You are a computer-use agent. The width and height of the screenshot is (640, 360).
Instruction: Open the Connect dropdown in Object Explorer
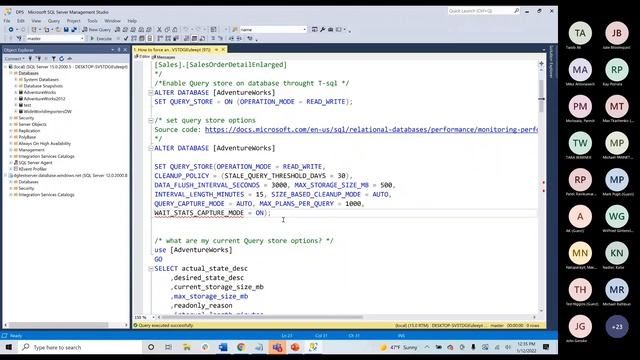pyautogui.click(x=15, y=59)
